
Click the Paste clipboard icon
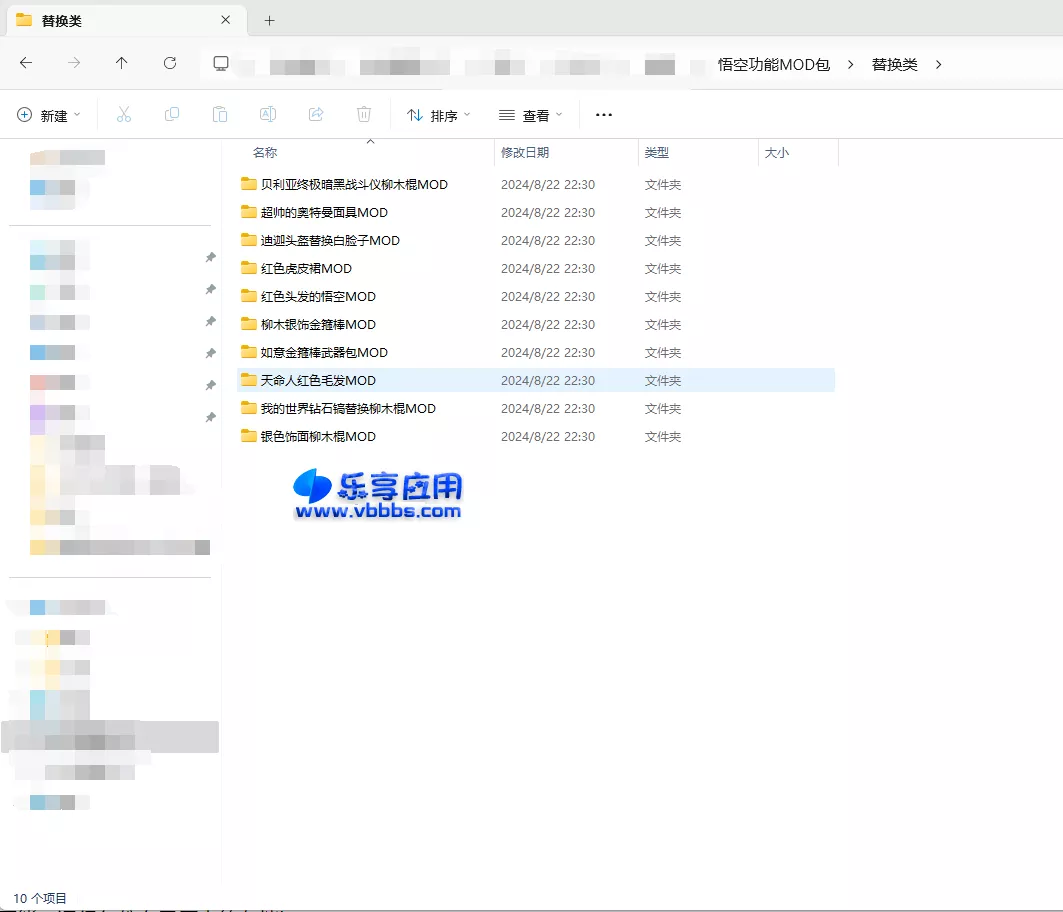tap(220, 115)
